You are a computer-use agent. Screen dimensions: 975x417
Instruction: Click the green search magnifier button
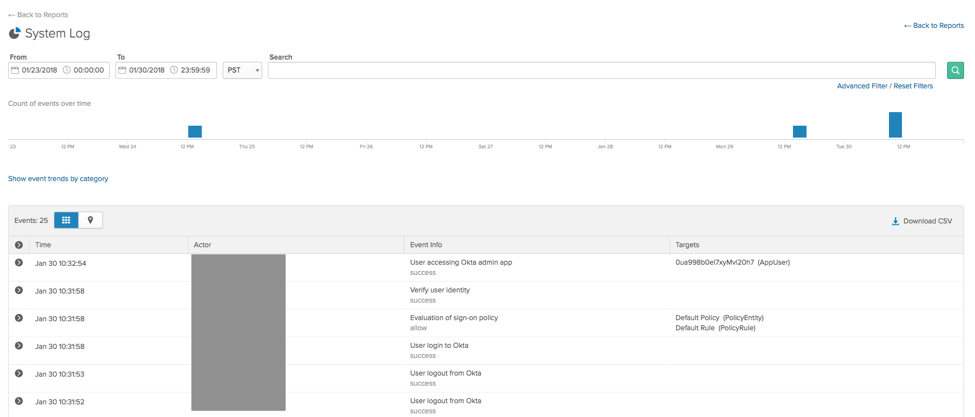(x=955, y=71)
